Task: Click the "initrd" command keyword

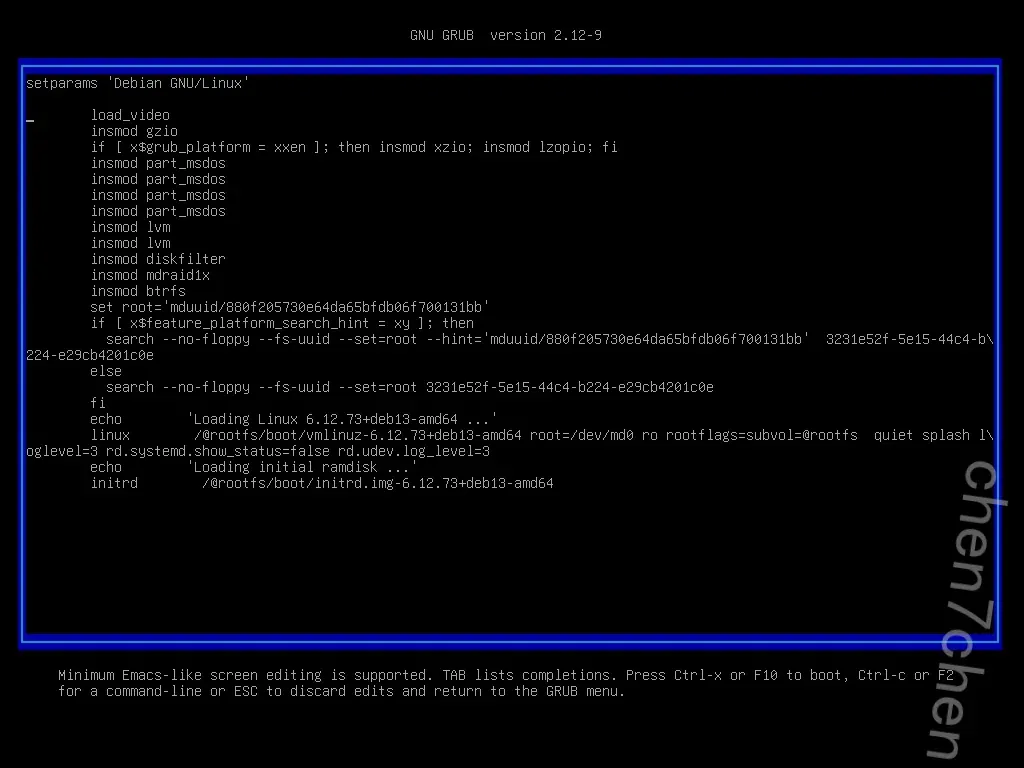Action: (x=114, y=483)
